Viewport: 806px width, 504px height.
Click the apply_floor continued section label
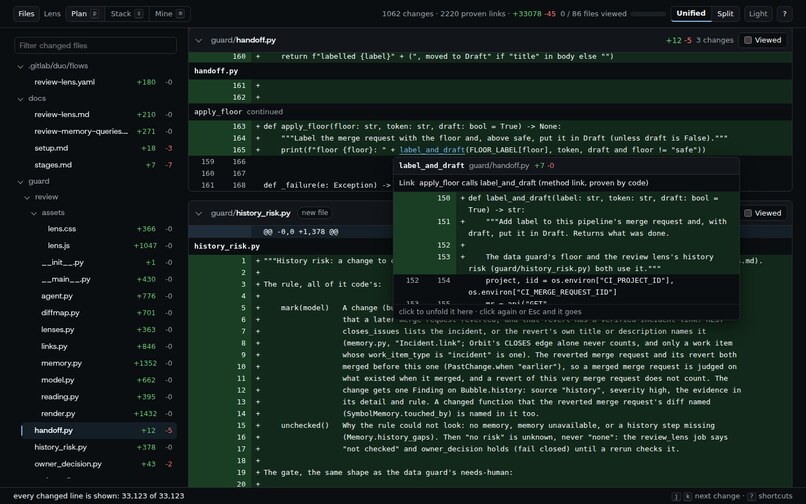tap(239, 112)
